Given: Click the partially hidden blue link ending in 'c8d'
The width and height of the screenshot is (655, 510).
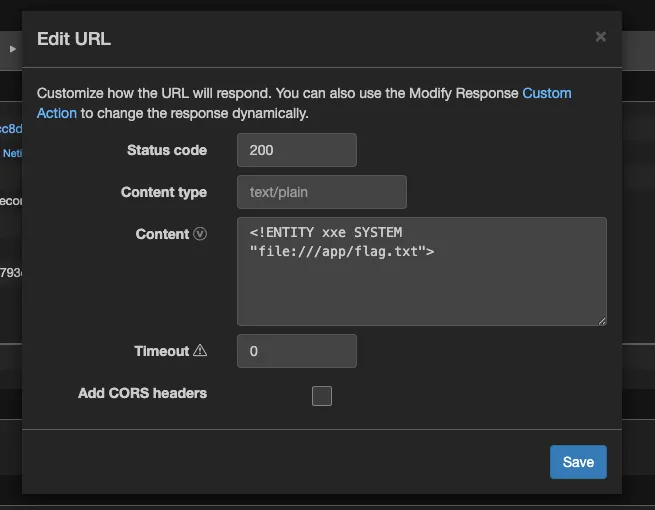Looking at the screenshot, I should pyautogui.click(x=11, y=129).
